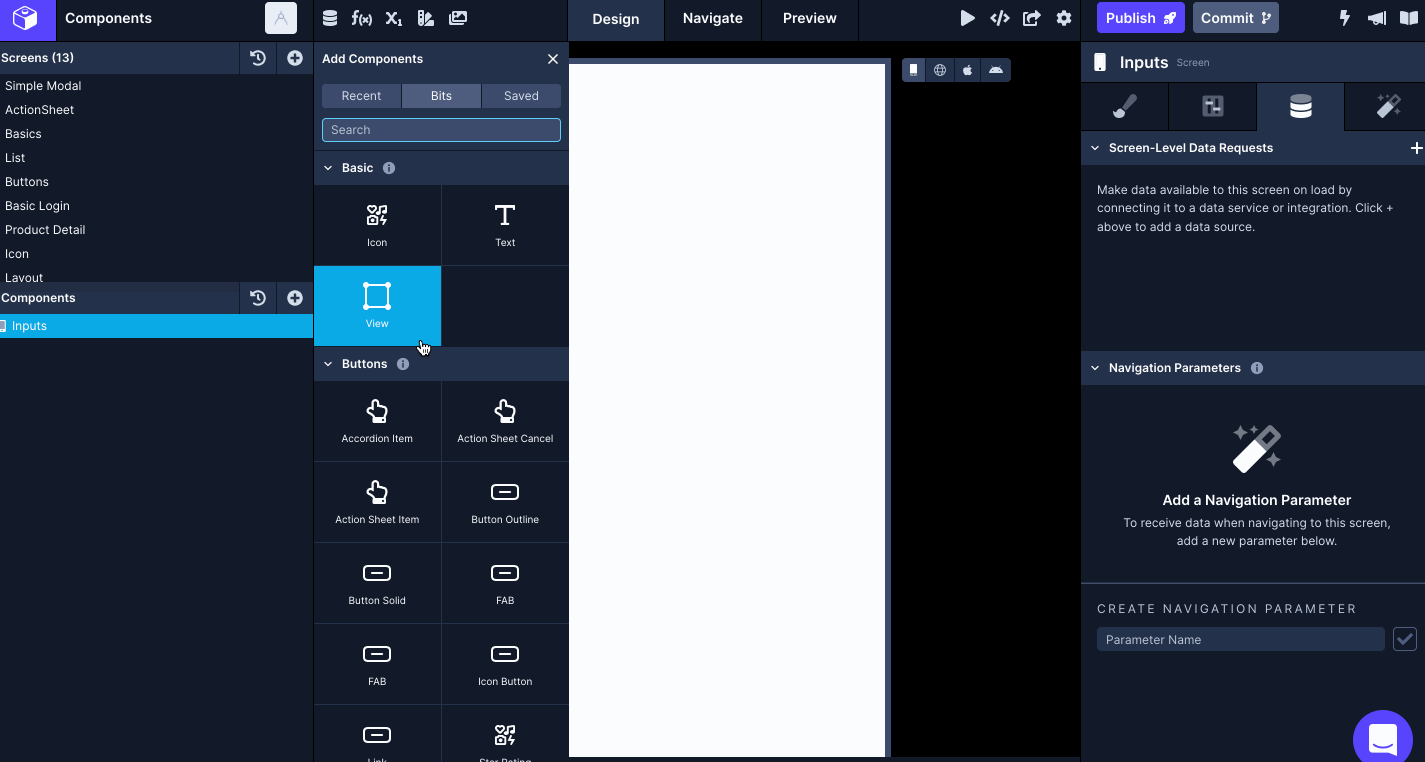1425x762 pixels.
Task: Click the history icon in Screens header
Action: (x=258, y=58)
